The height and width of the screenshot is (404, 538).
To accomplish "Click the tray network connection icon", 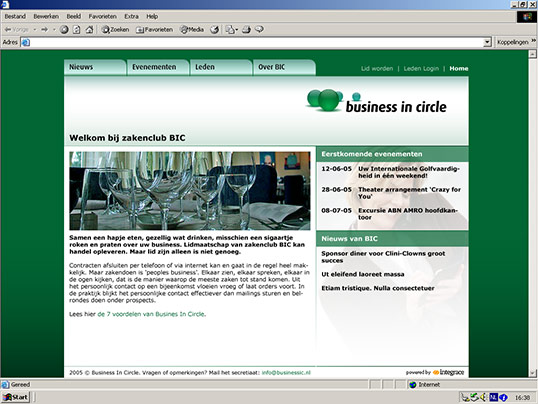I will (474, 397).
